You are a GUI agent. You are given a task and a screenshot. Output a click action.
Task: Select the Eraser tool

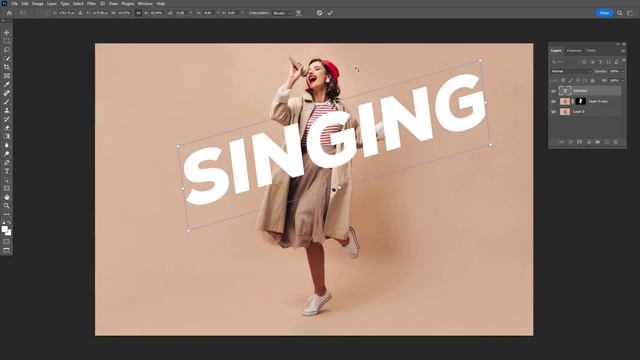click(7, 128)
